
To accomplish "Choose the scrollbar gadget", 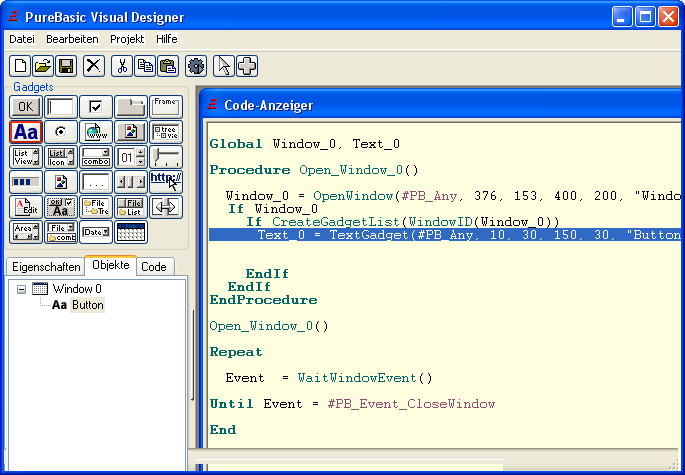I will click(131, 182).
